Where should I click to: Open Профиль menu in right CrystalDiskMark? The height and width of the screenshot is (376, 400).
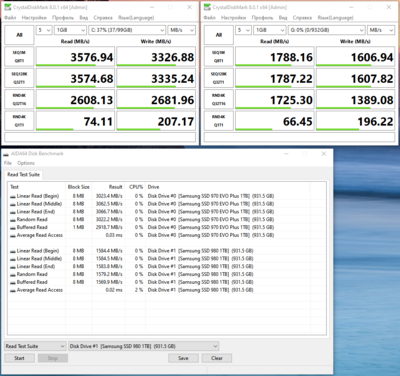[262, 18]
